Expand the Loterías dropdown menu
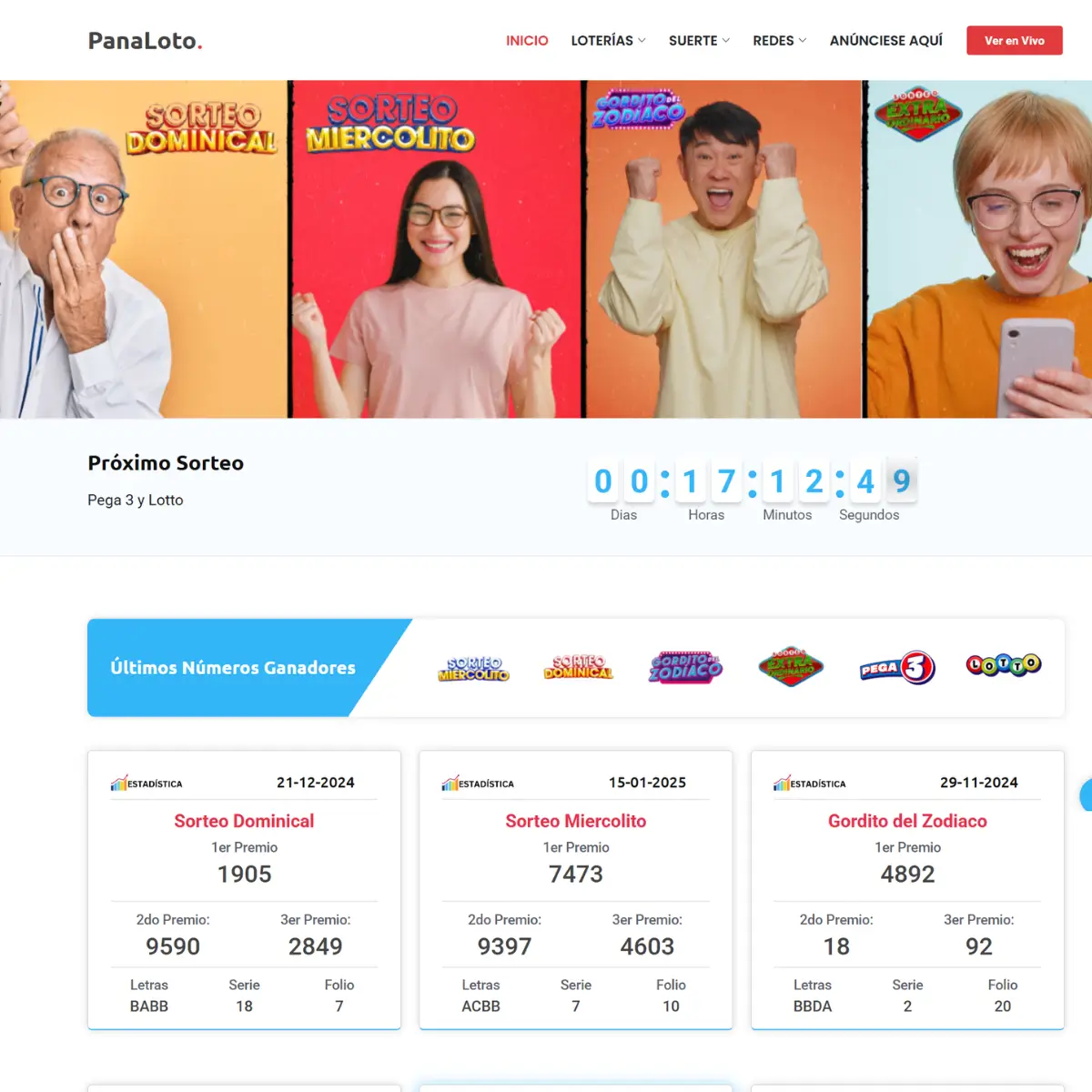 (x=608, y=40)
